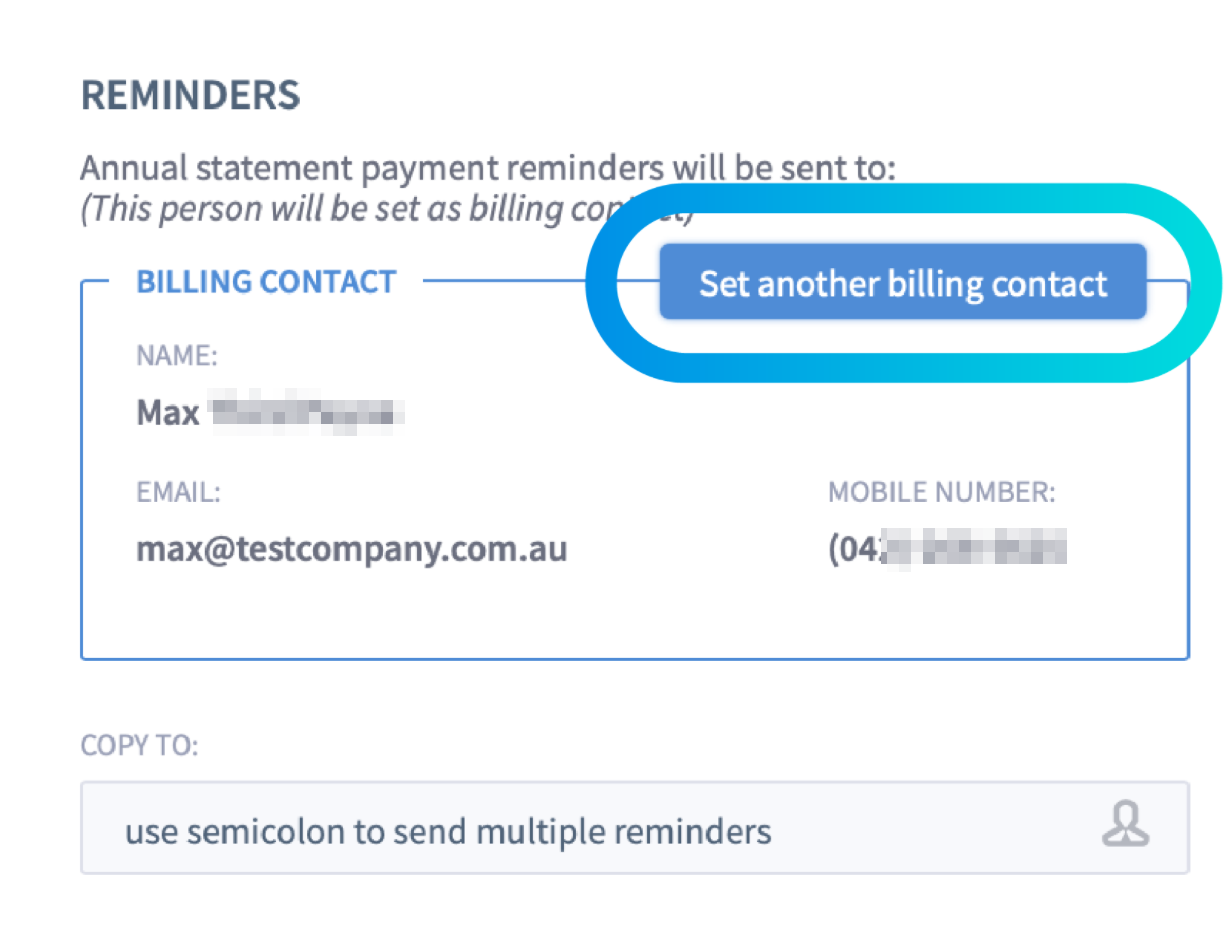1229x948 pixels.
Task: Open the contact picker icon in Copy To field
Action: pos(1126,828)
